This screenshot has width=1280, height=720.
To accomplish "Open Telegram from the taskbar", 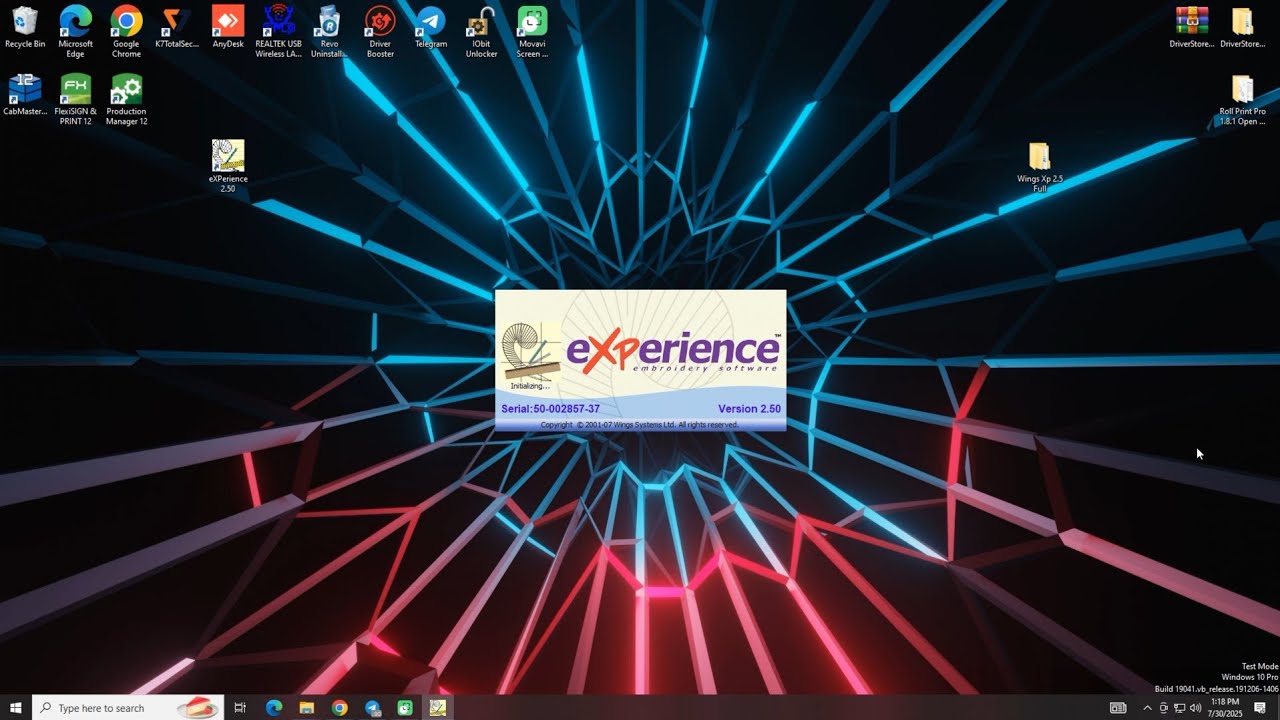I will [x=373, y=708].
